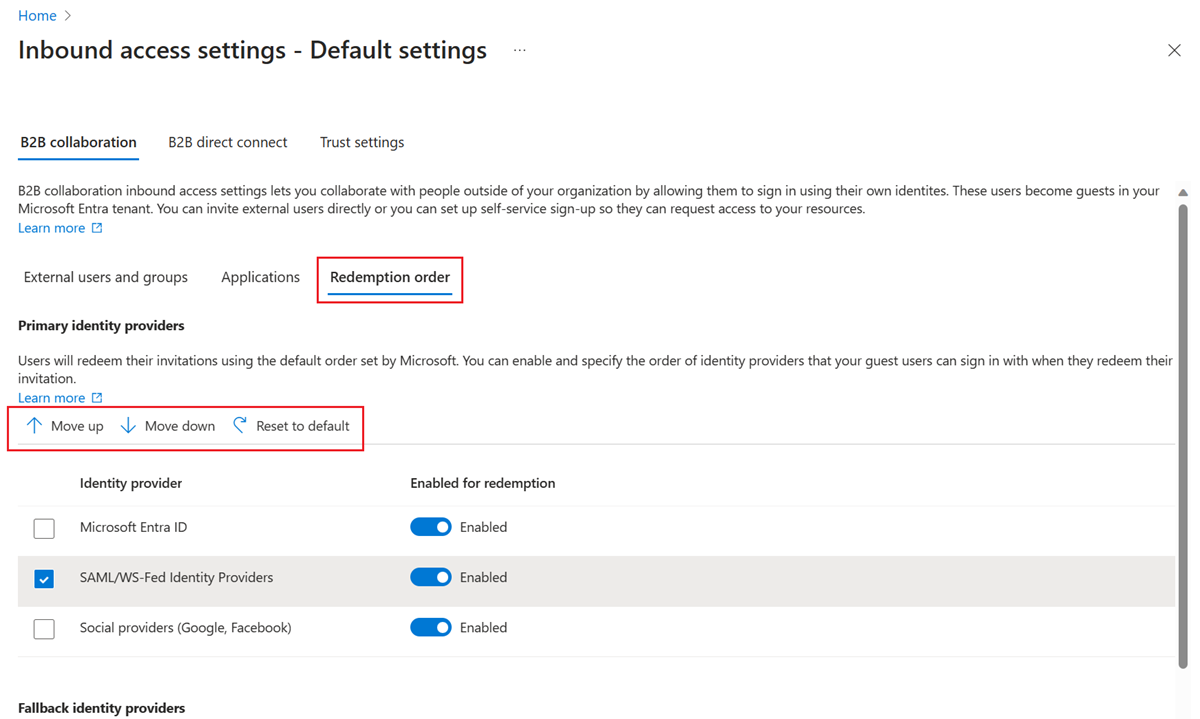Image resolution: width=1200 pixels, height=719 pixels.
Task: Turn off Social providers redemption toggle
Action: pyautogui.click(x=431, y=628)
